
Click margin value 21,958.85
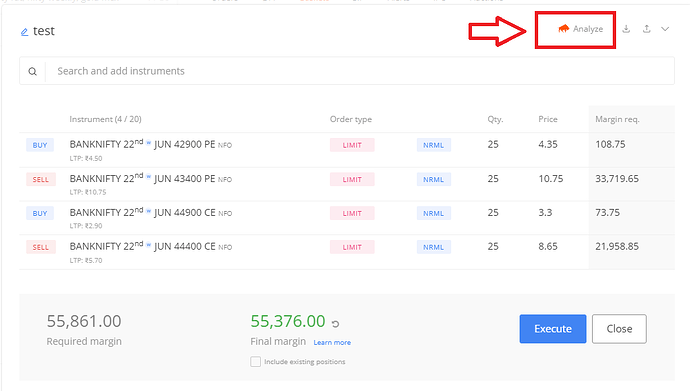tap(617, 246)
